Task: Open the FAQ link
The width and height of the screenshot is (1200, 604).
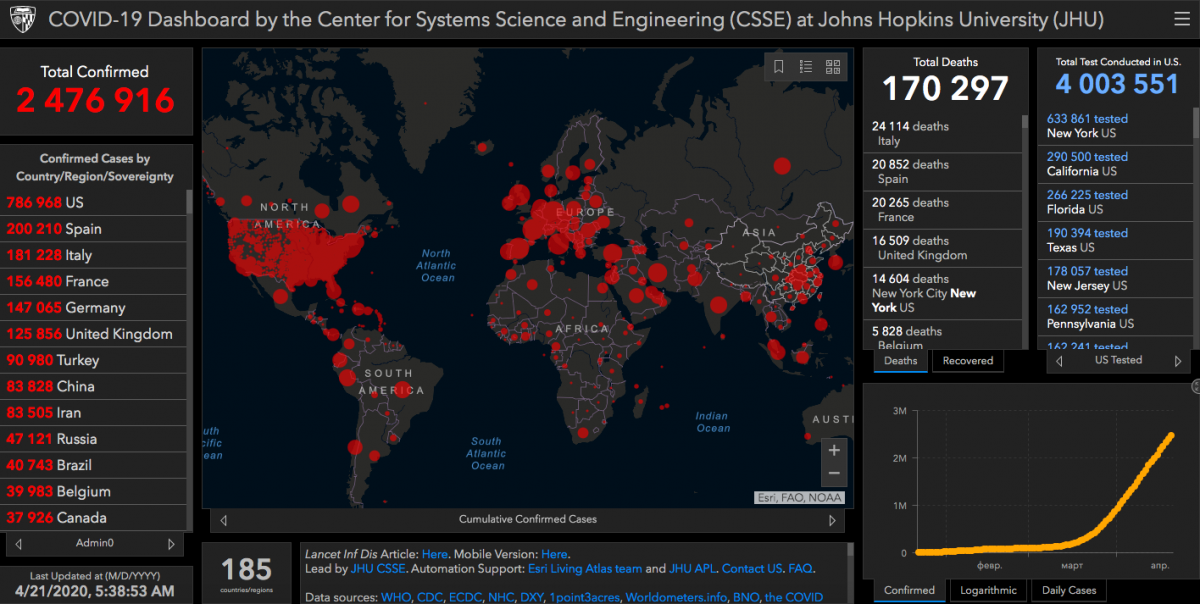Action: click(x=800, y=568)
